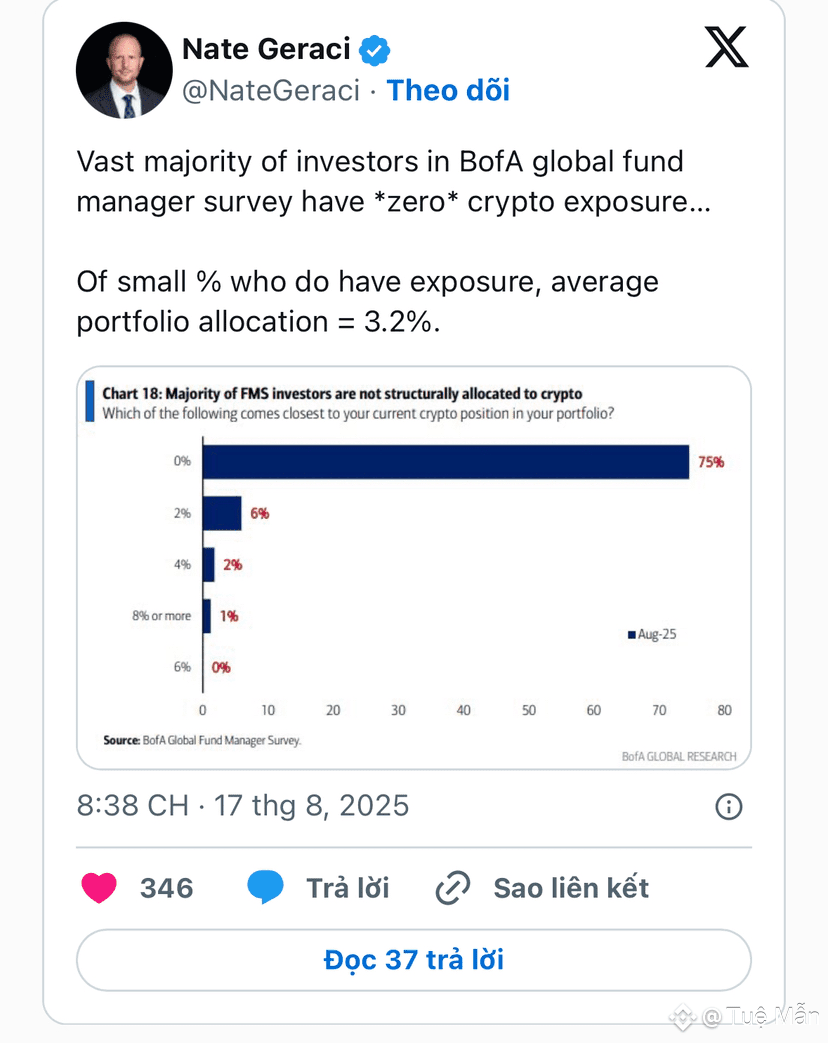
Task: Open the BofA crypto chart image
Action: (x=414, y=567)
